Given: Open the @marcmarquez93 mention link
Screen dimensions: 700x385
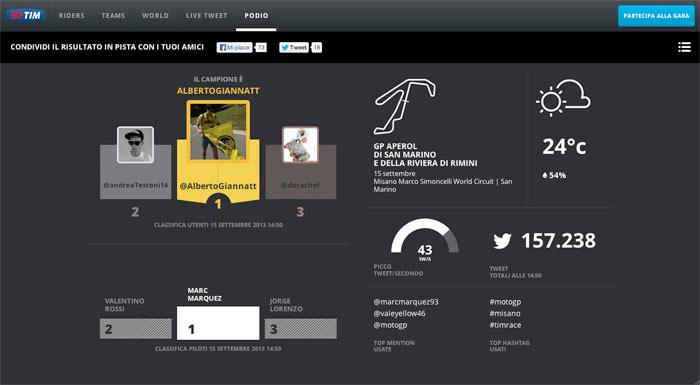Looking at the screenshot, I should tap(406, 302).
